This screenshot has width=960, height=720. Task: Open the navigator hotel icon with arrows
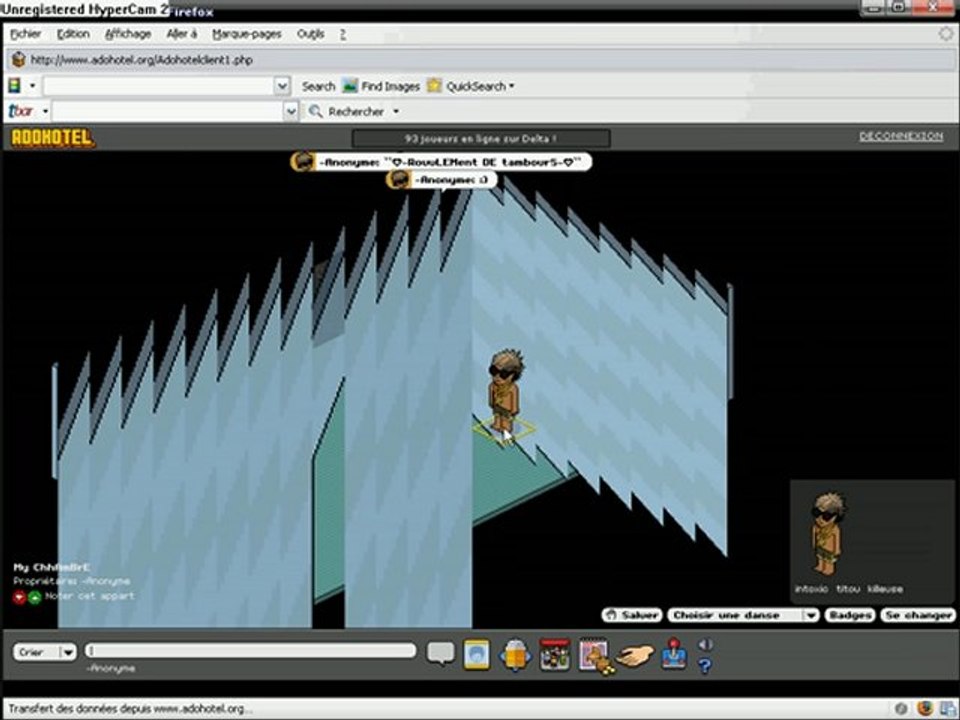(x=516, y=654)
